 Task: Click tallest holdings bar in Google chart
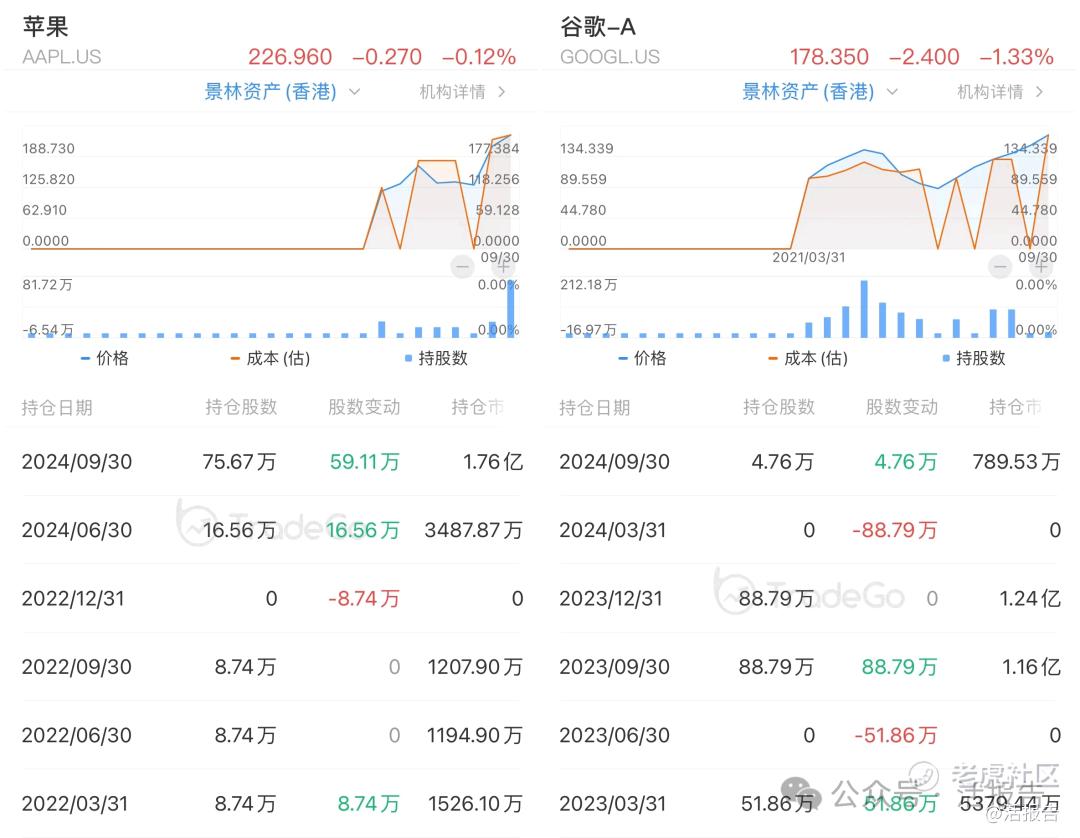pos(864,308)
